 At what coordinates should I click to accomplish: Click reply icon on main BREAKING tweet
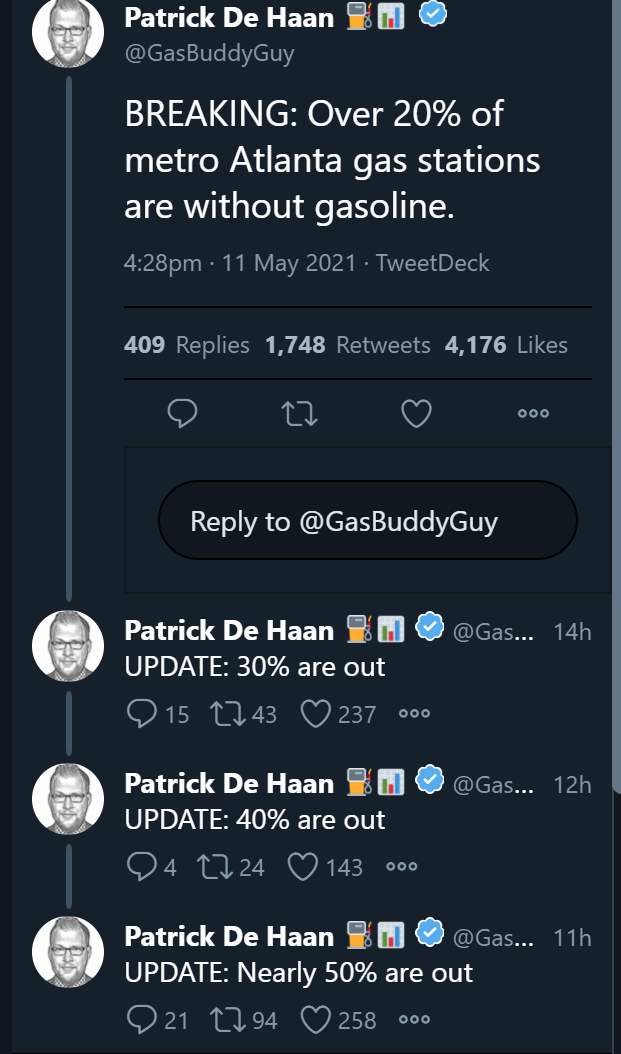point(182,413)
